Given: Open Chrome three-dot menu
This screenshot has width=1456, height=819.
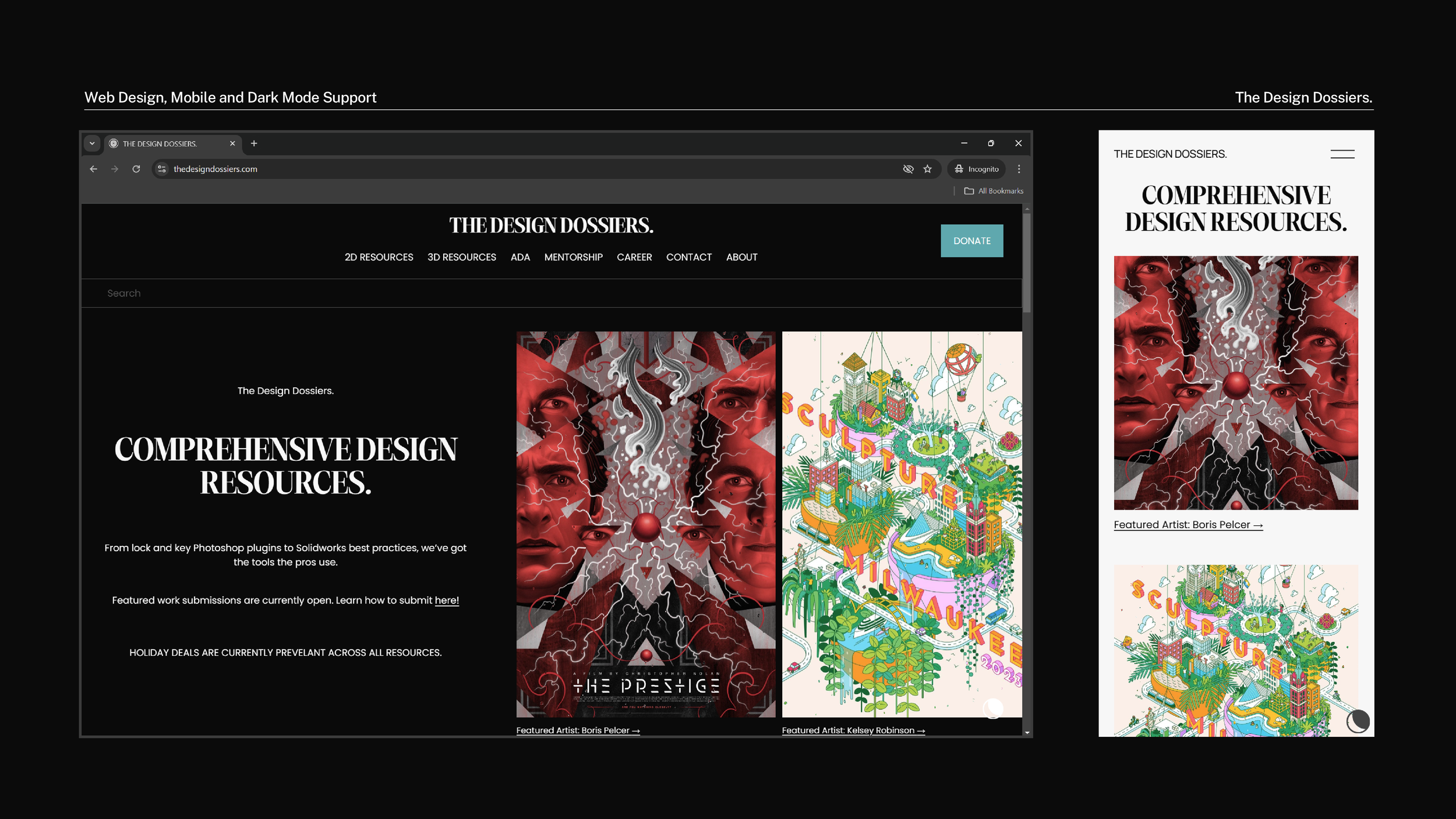Looking at the screenshot, I should 1019,169.
